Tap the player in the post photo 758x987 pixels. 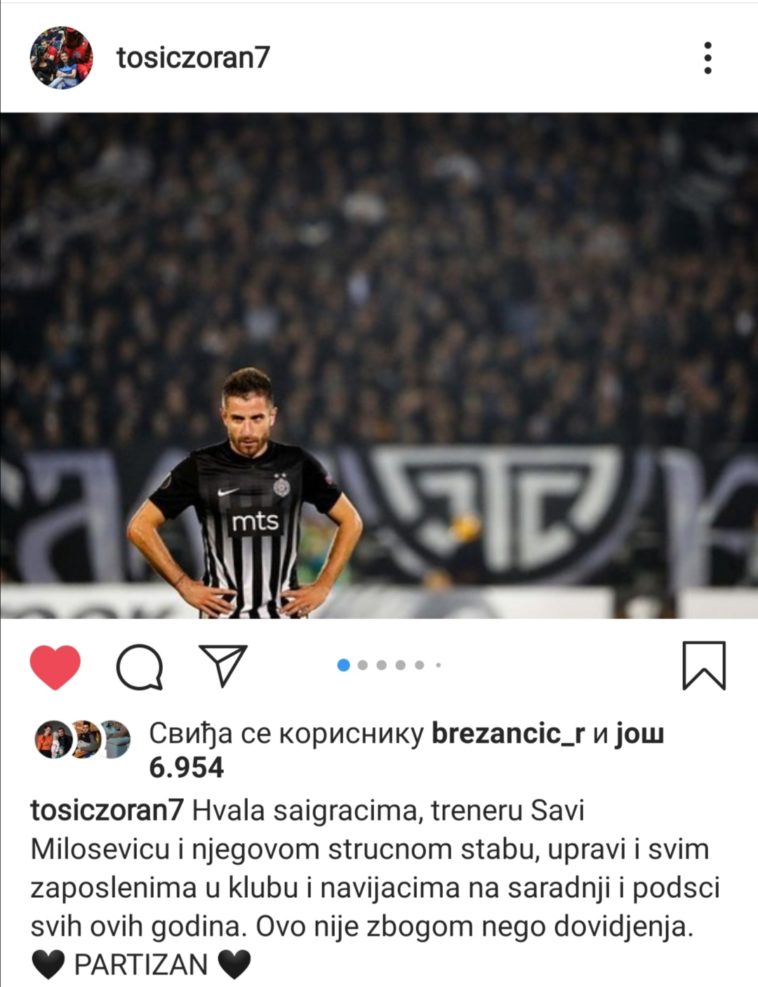pyautogui.click(x=246, y=494)
